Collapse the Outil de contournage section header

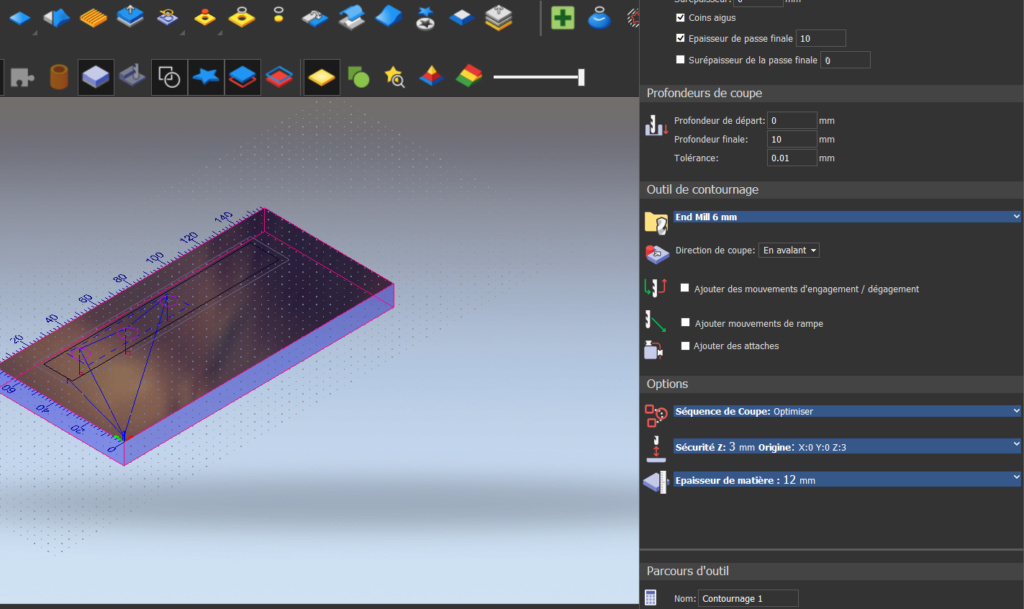831,190
